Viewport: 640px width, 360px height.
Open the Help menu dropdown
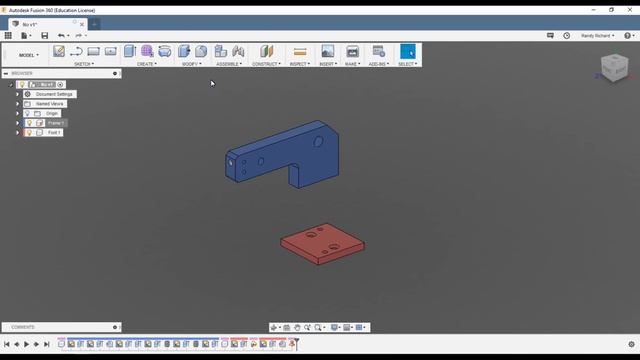click(630, 36)
